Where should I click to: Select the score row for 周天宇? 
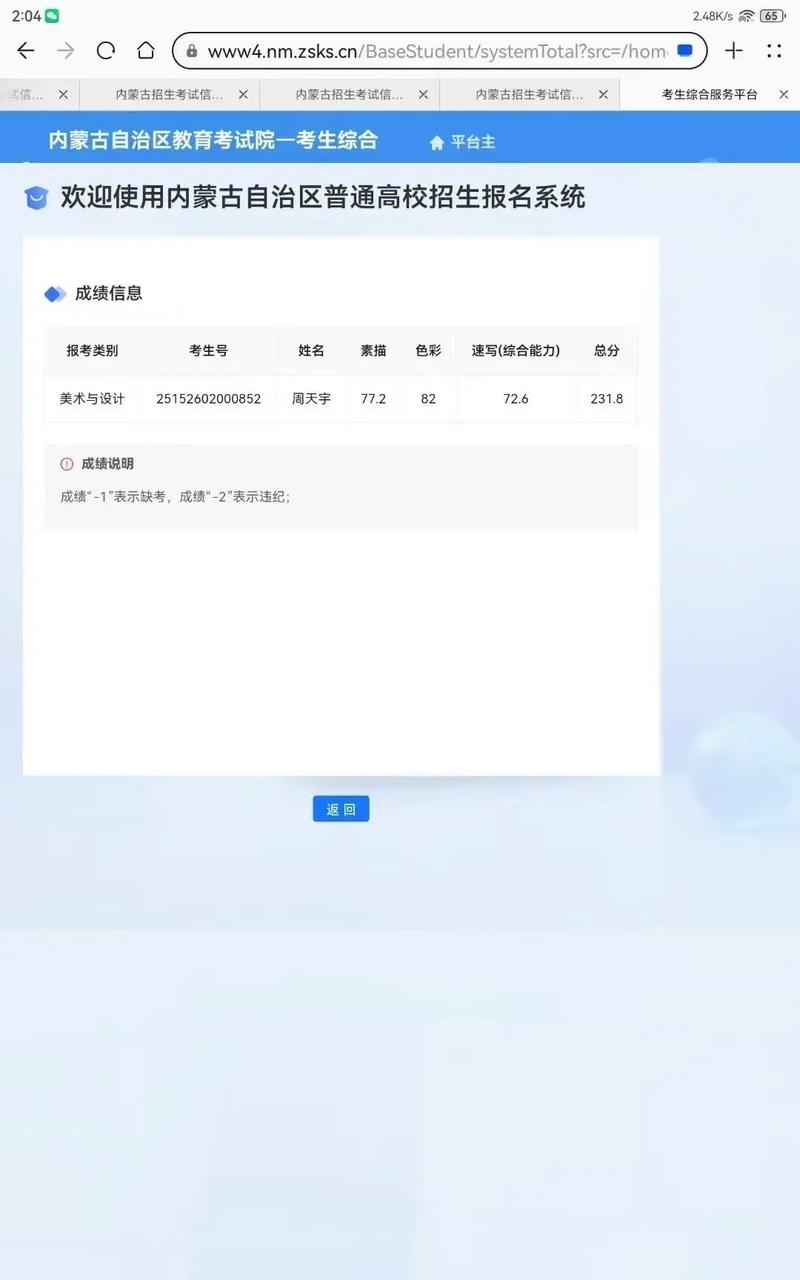click(340, 398)
